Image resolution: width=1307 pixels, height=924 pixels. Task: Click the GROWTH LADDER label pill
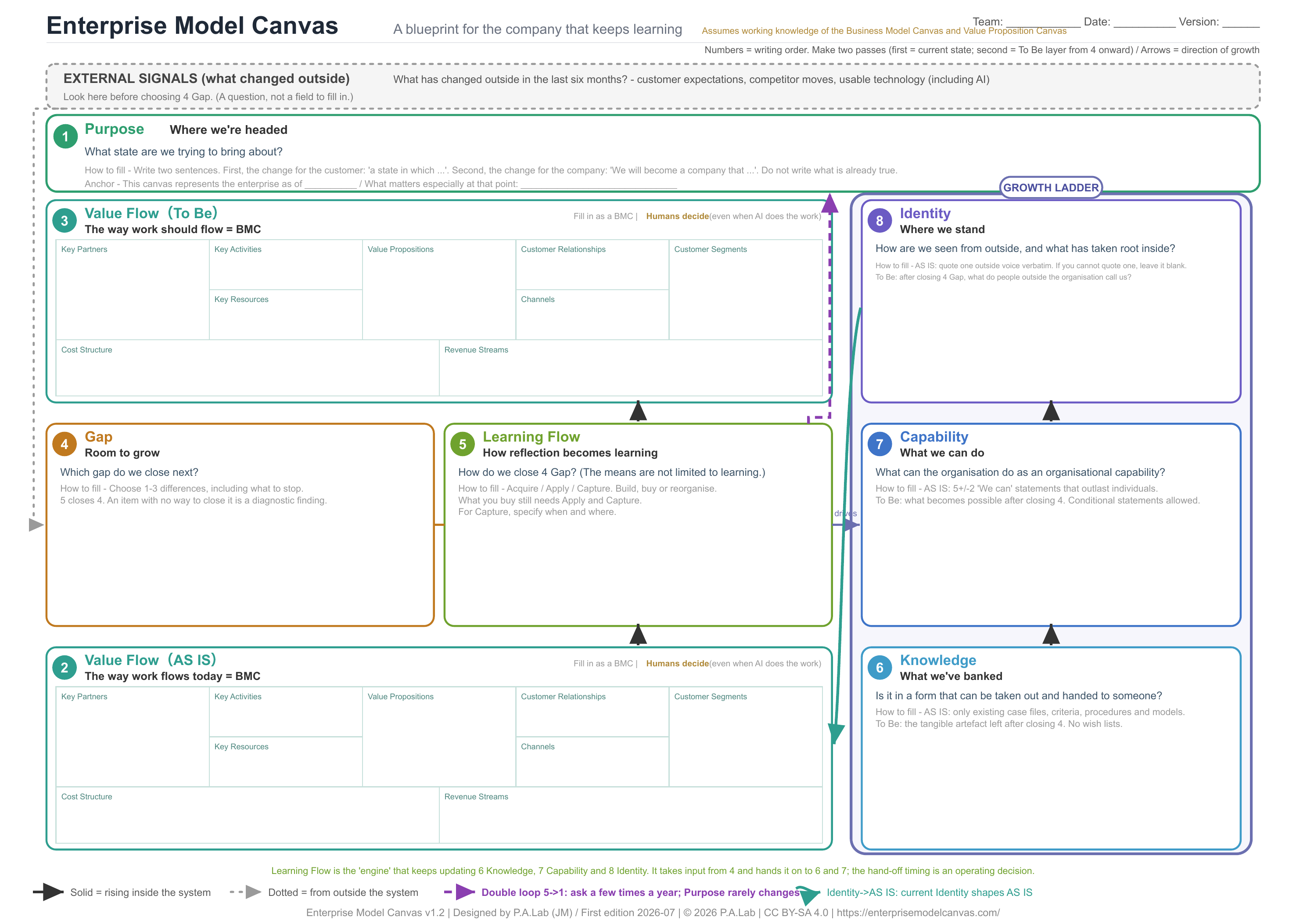tap(1050, 187)
